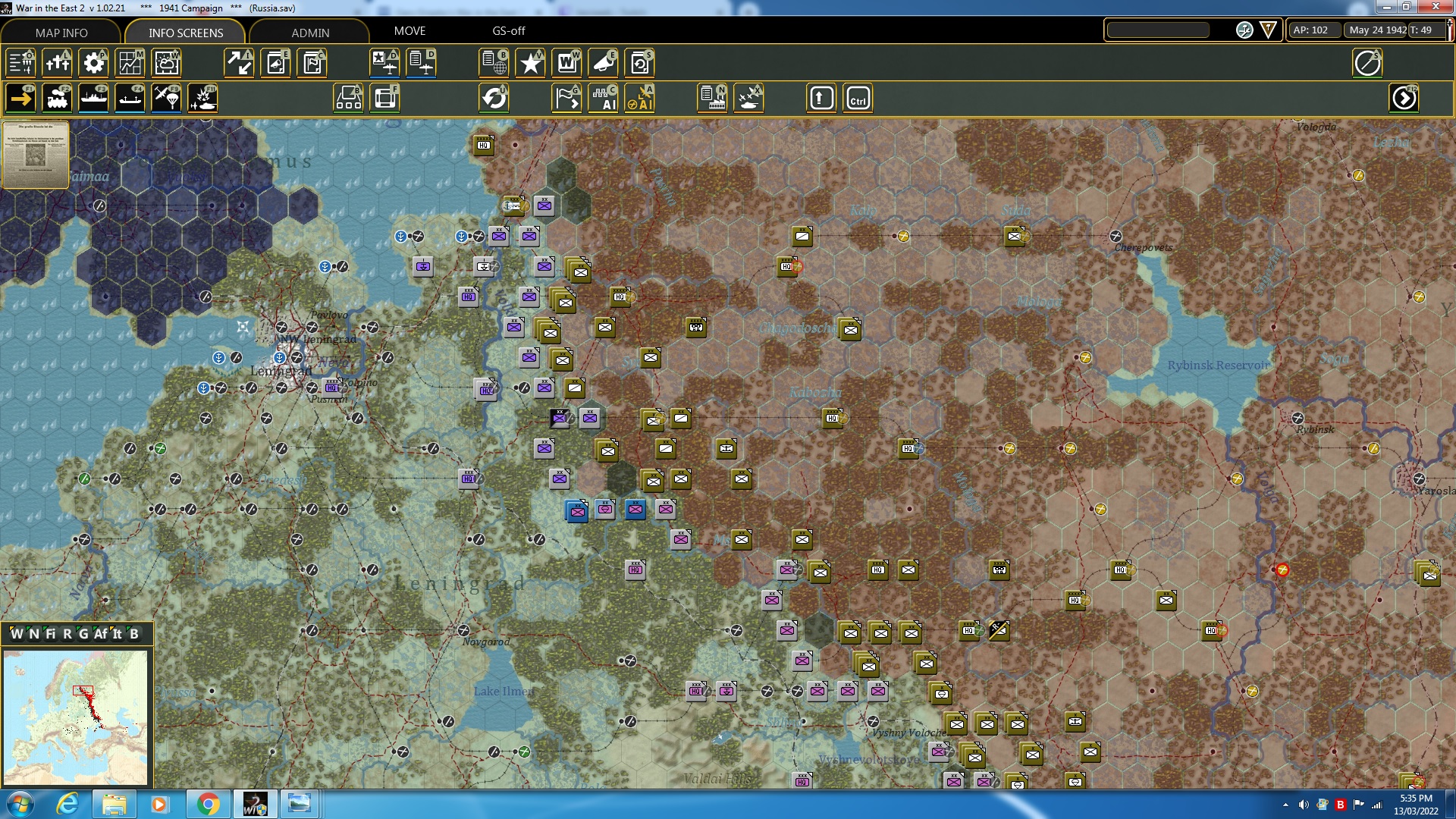Click the search input box top right
Image resolution: width=1456 pixels, height=819 pixels.
1158,30
